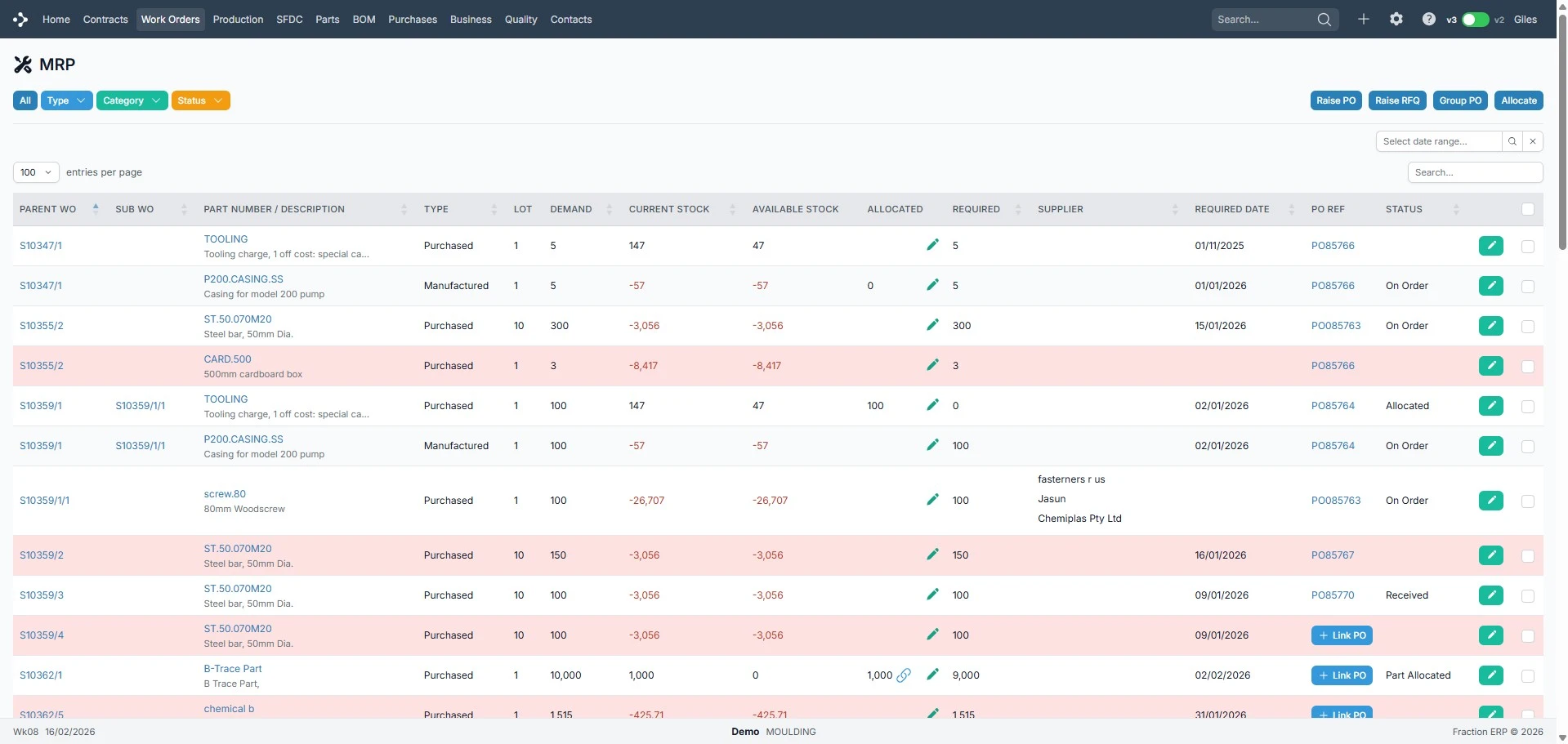Click the allocation link icon for B-Trace Part
This screenshot has width=1568, height=744.
click(x=904, y=675)
